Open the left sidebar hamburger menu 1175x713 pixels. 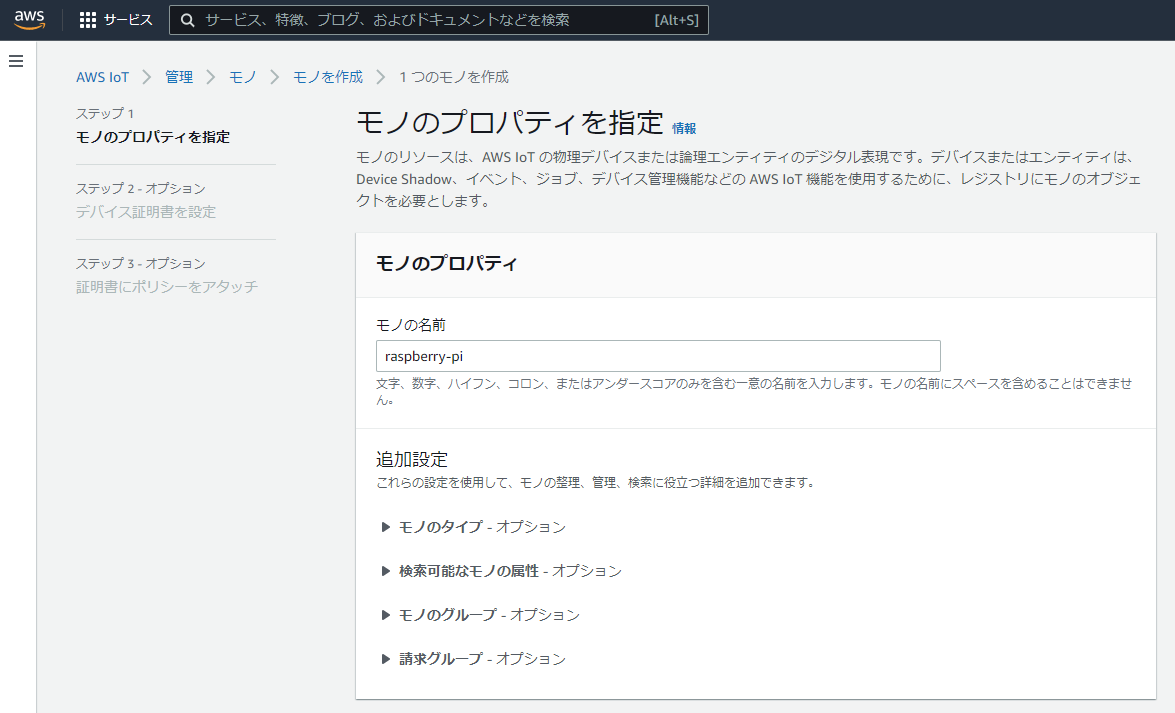point(15,61)
